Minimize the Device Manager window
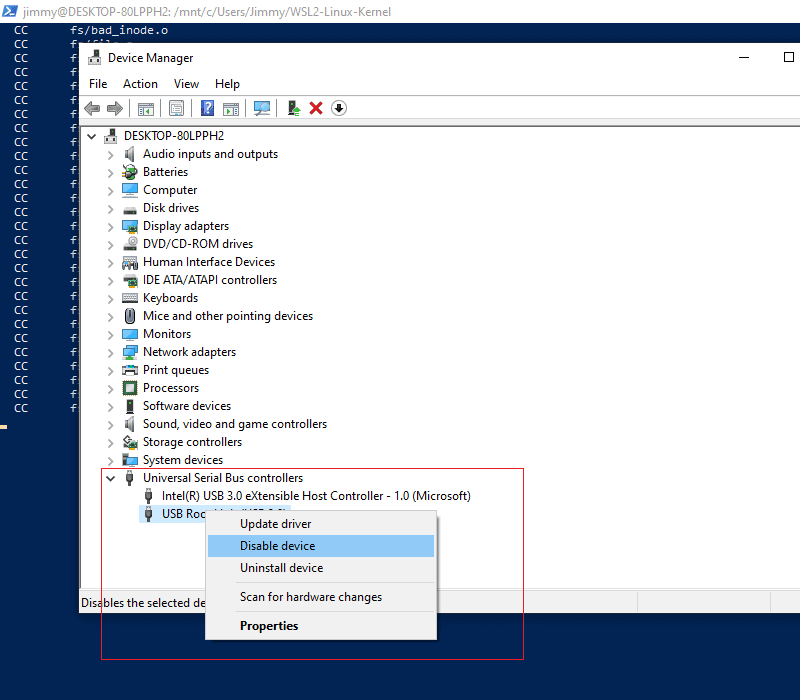The width and height of the screenshot is (800, 700). coord(744,57)
